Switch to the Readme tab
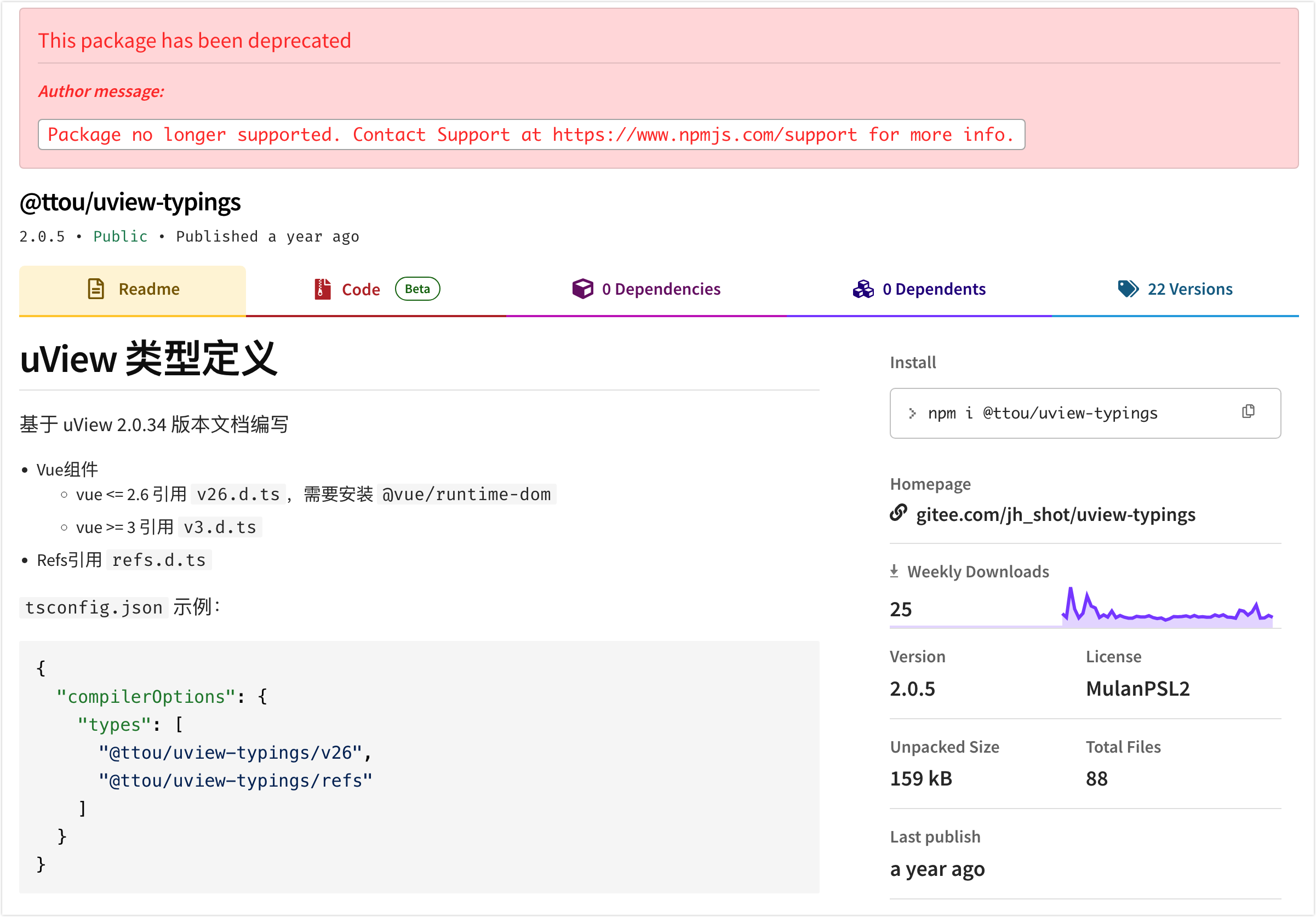The image size is (1316, 917). [133, 290]
